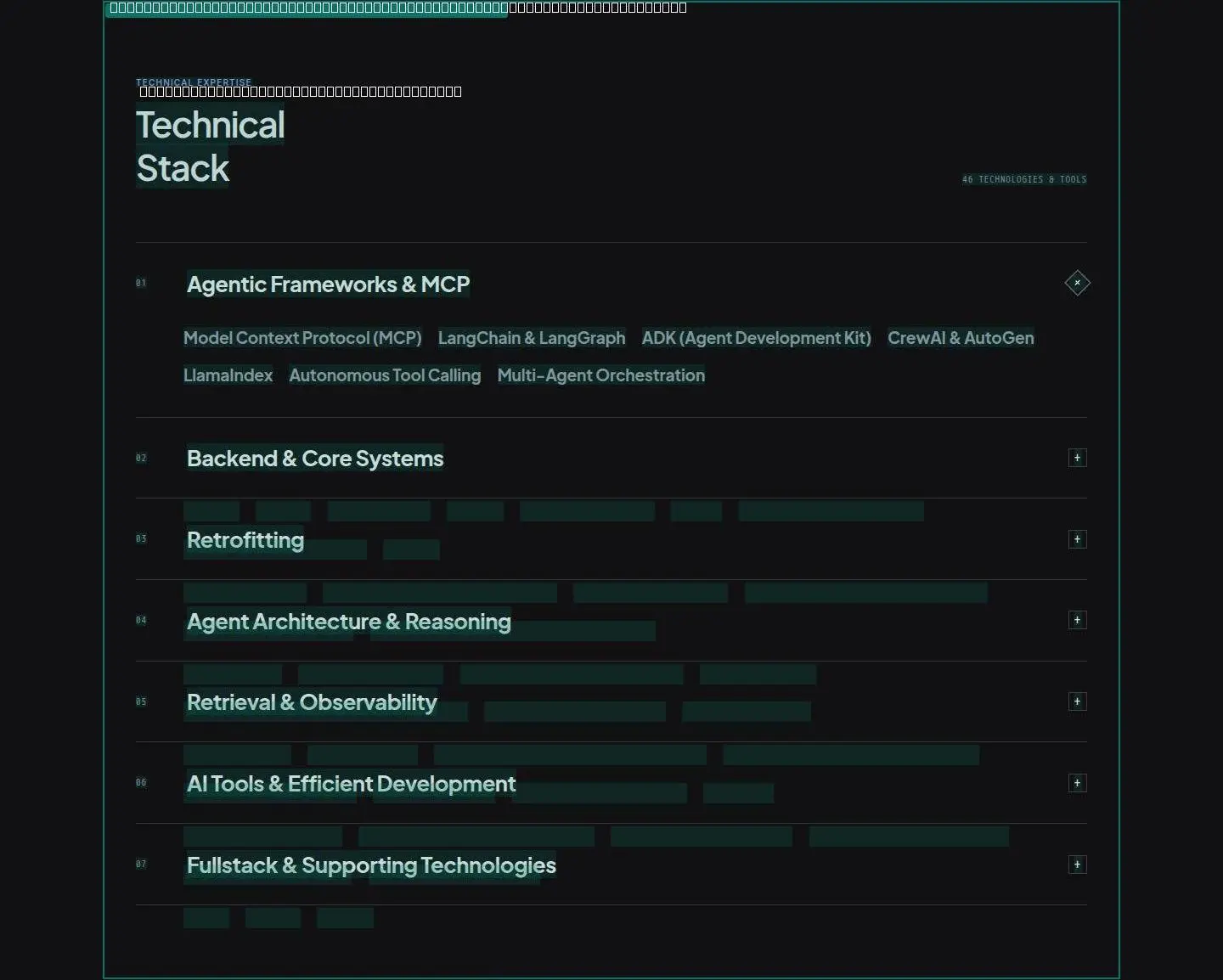Click the Technical Stack title
Image resolution: width=1223 pixels, height=980 pixels.
pyautogui.click(x=211, y=147)
